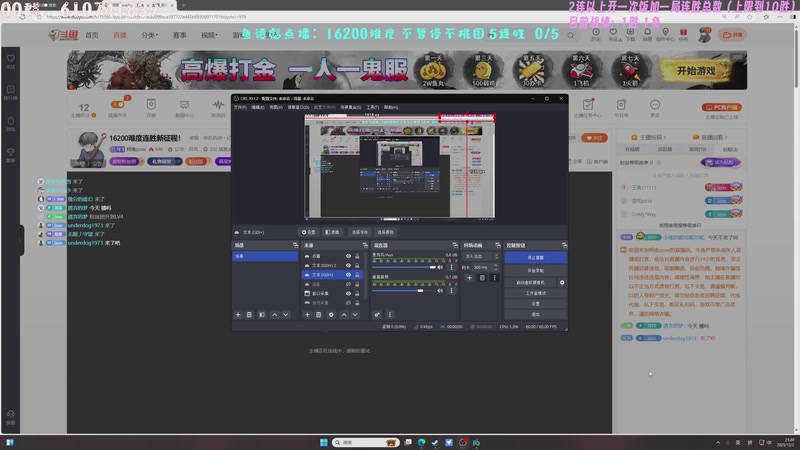This screenshot has height=450, width=800.
Task: Open customer service headset icon in sidebar
Action: coord(11,416)
